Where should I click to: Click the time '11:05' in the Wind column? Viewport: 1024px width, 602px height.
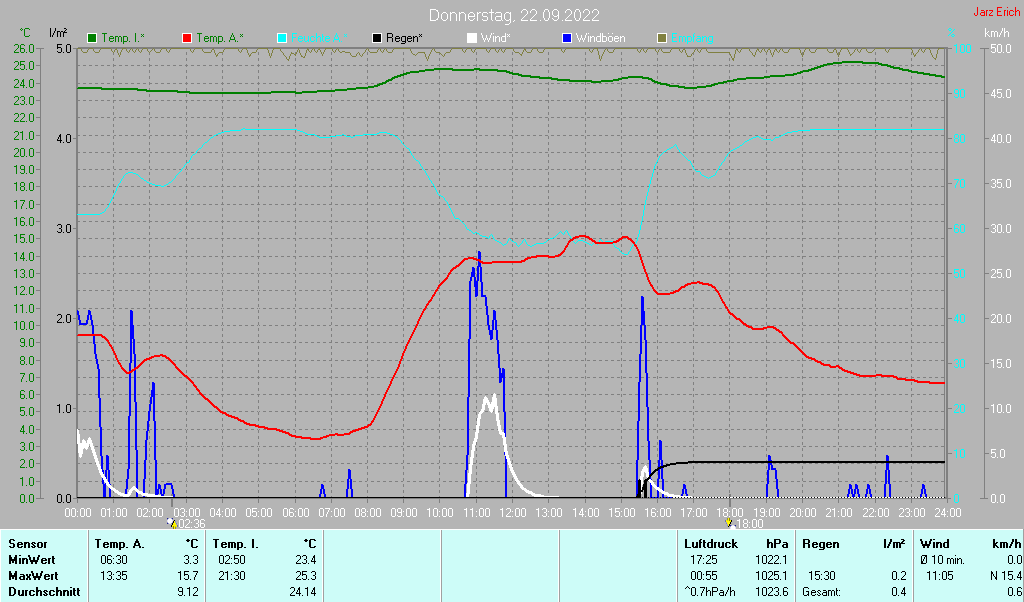click(x=939, y=577)
